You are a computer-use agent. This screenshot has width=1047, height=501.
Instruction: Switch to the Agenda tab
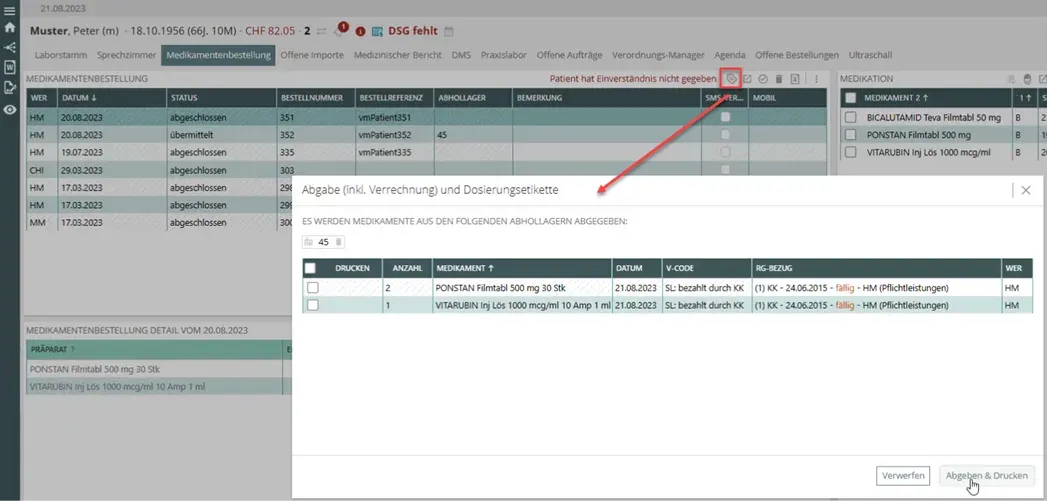[730, 55]
